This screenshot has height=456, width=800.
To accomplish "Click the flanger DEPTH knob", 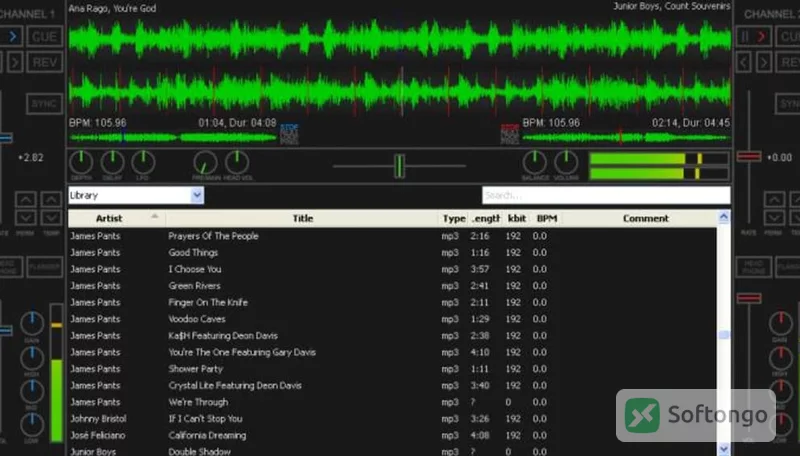I will [x=81, y=163].
